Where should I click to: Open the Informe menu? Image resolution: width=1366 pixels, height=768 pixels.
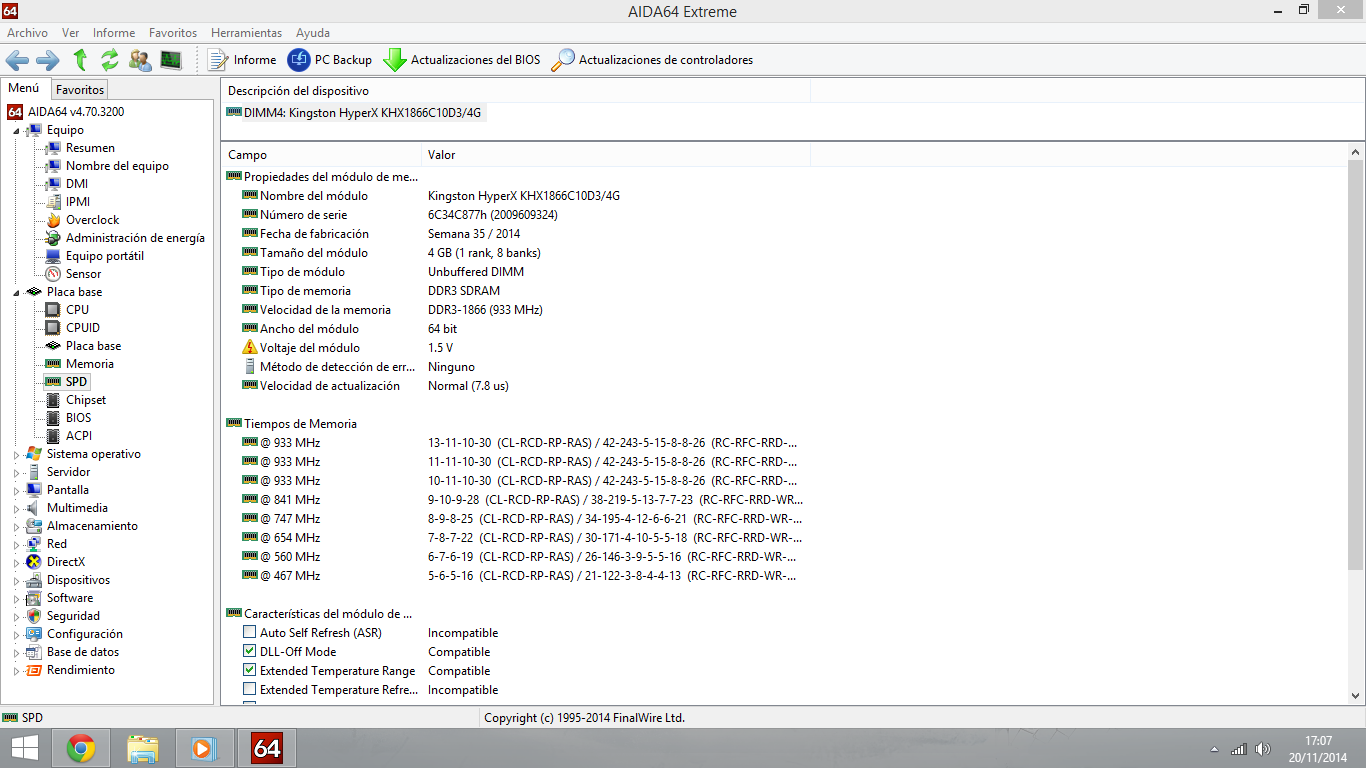[114, 33]
